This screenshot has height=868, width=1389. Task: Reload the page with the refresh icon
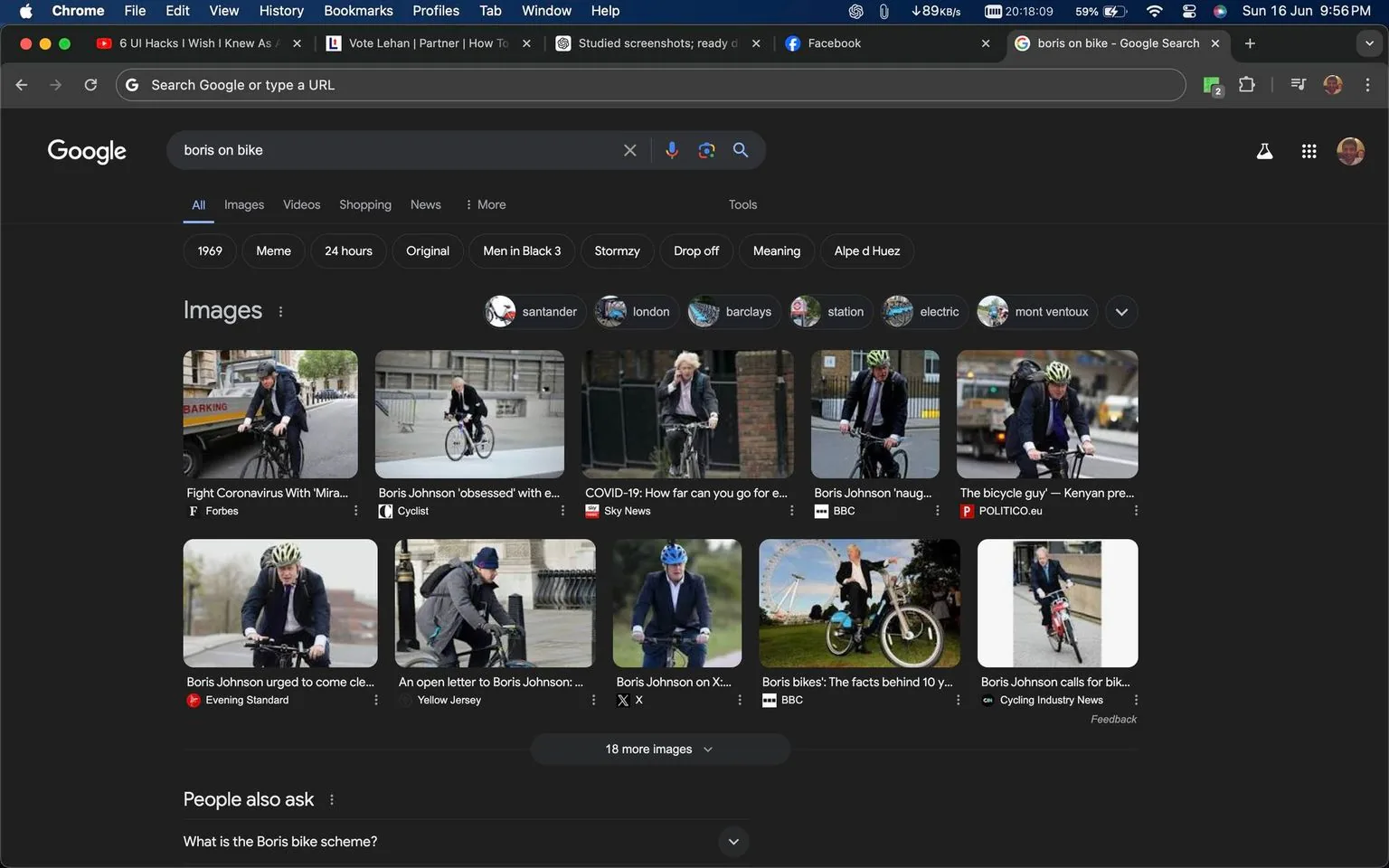[90, 84]
